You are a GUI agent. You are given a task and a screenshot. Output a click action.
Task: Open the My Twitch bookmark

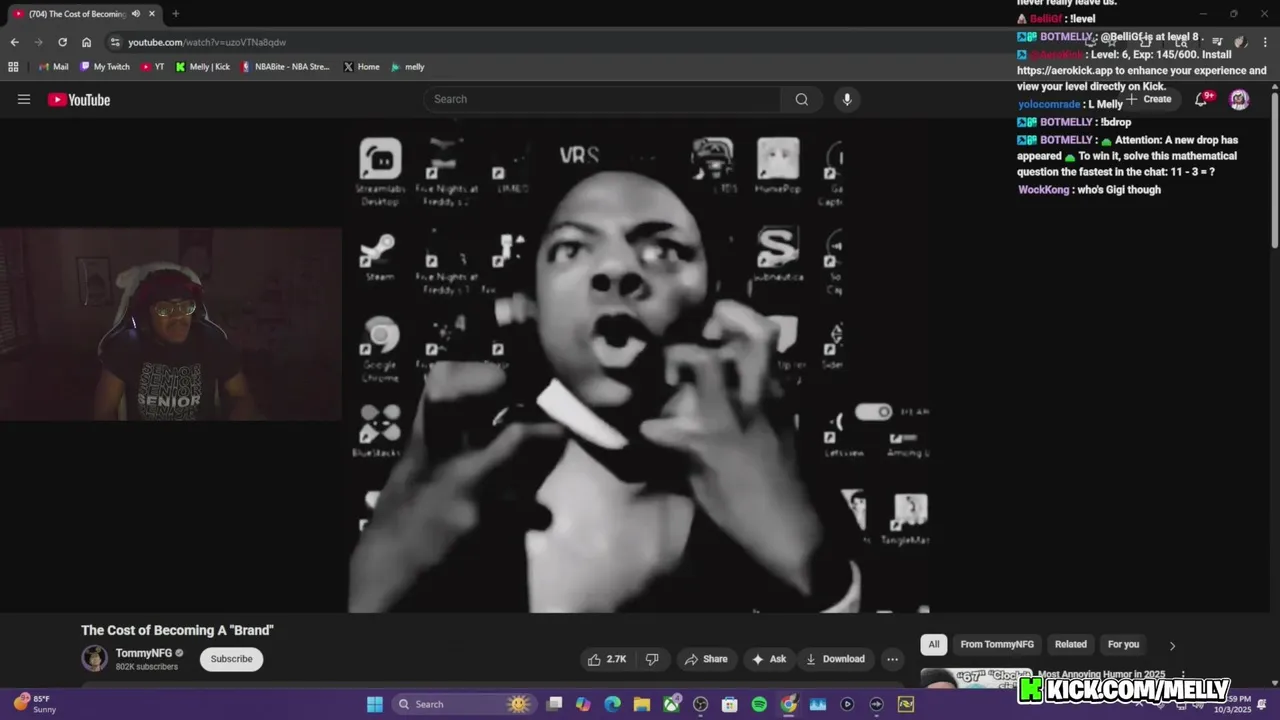point(104,67)
